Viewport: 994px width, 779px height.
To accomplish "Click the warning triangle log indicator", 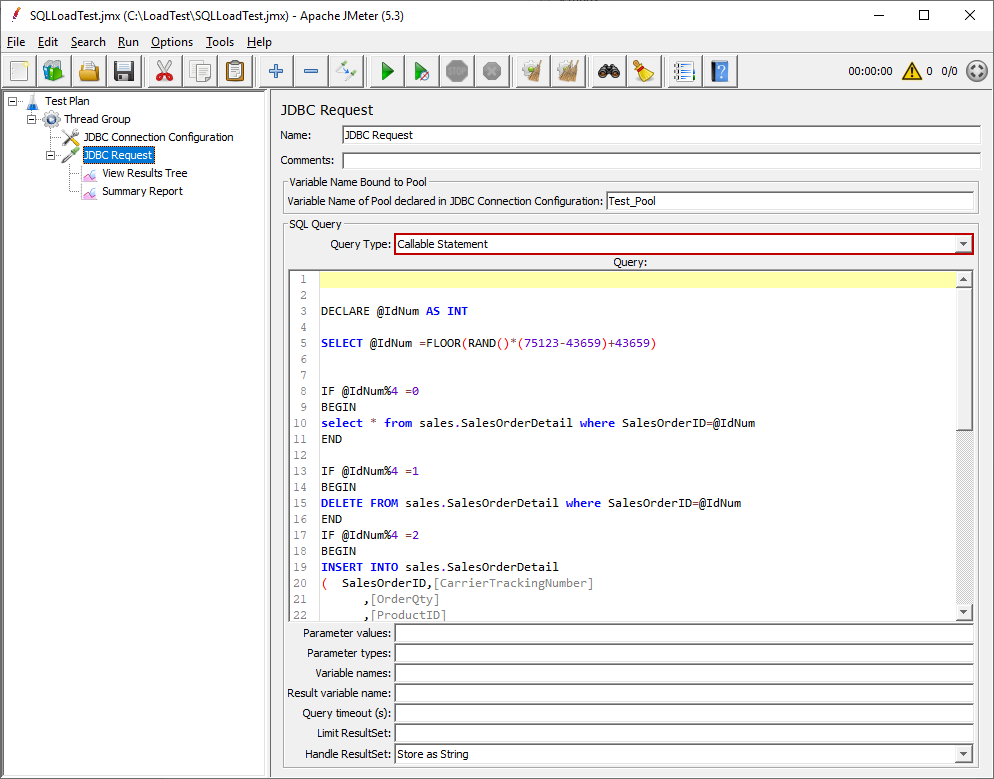I will [911, 71].
